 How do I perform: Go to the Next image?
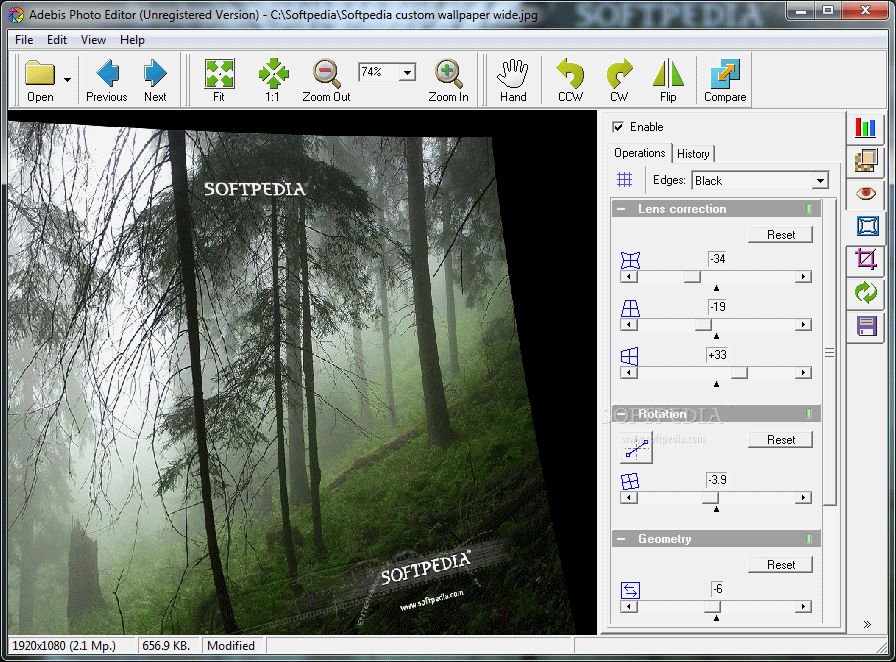pos(155,80)
